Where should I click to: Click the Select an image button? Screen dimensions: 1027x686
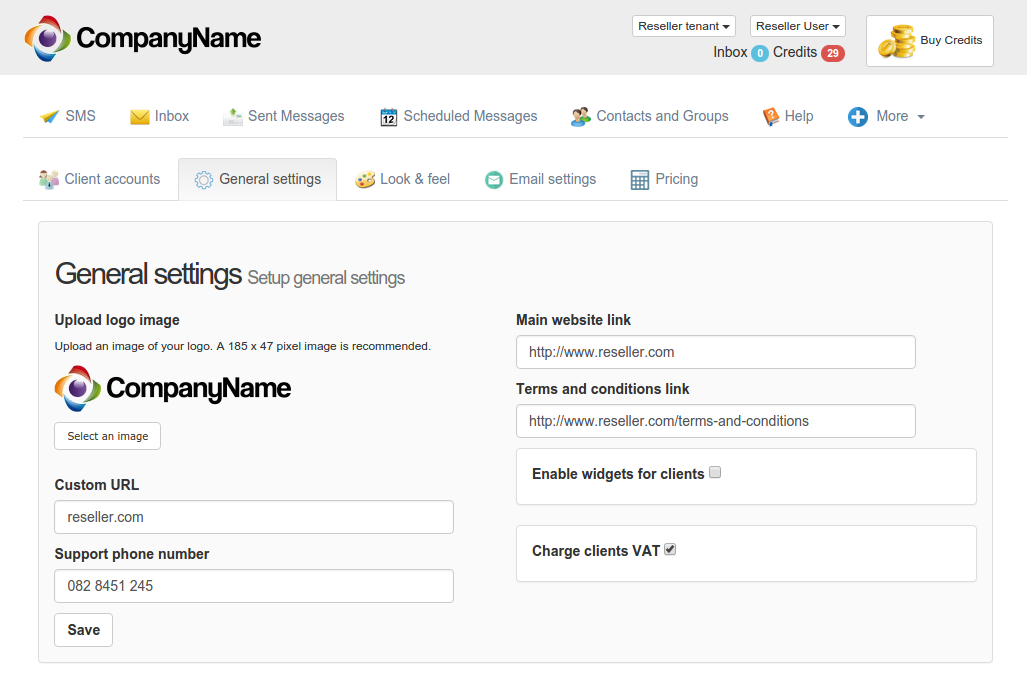click(x=107, y=436)
